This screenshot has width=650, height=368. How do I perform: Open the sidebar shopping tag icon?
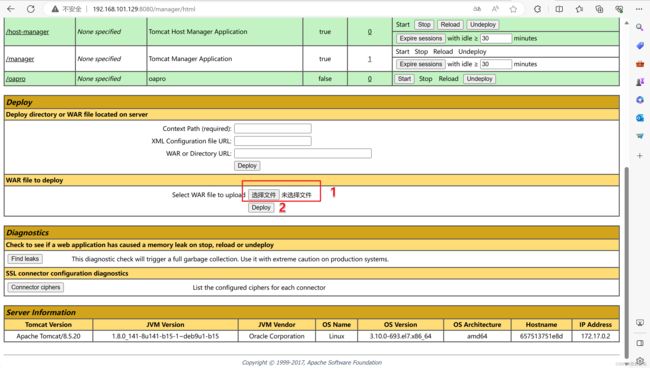pos(640,46)
